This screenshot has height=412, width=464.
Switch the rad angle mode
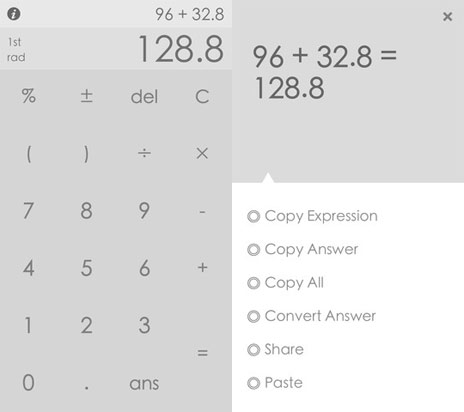(x=16, y=57)
